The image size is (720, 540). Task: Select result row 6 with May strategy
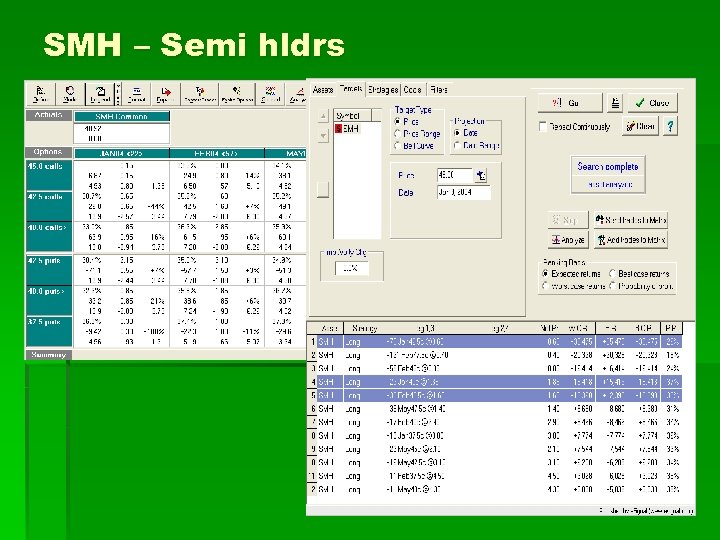[x=495, y=409]
